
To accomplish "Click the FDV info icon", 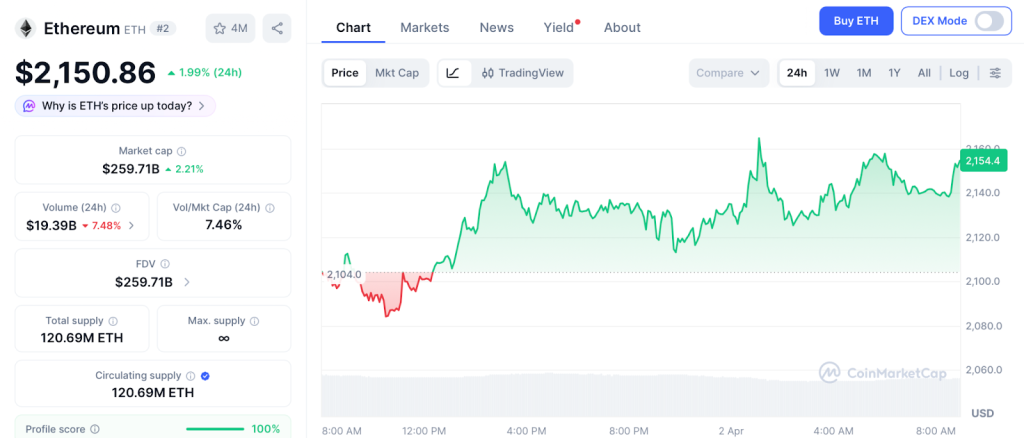I will [x=165, y=264].
